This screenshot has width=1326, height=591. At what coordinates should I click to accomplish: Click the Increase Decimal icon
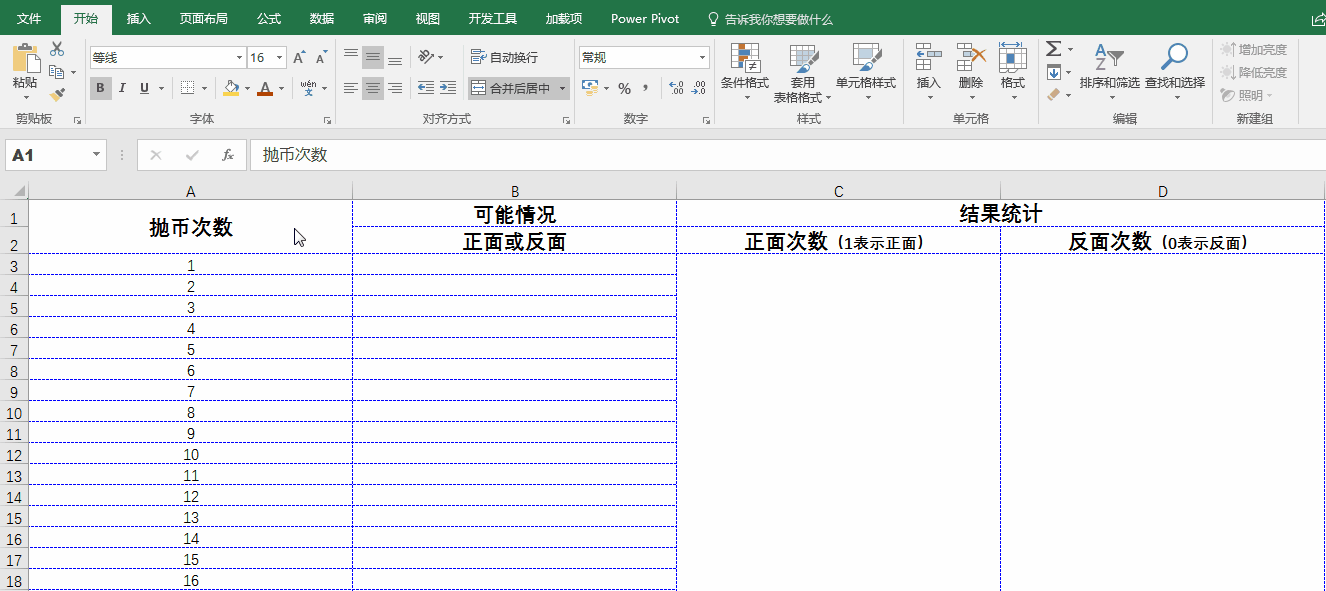[x=676, y=88]
